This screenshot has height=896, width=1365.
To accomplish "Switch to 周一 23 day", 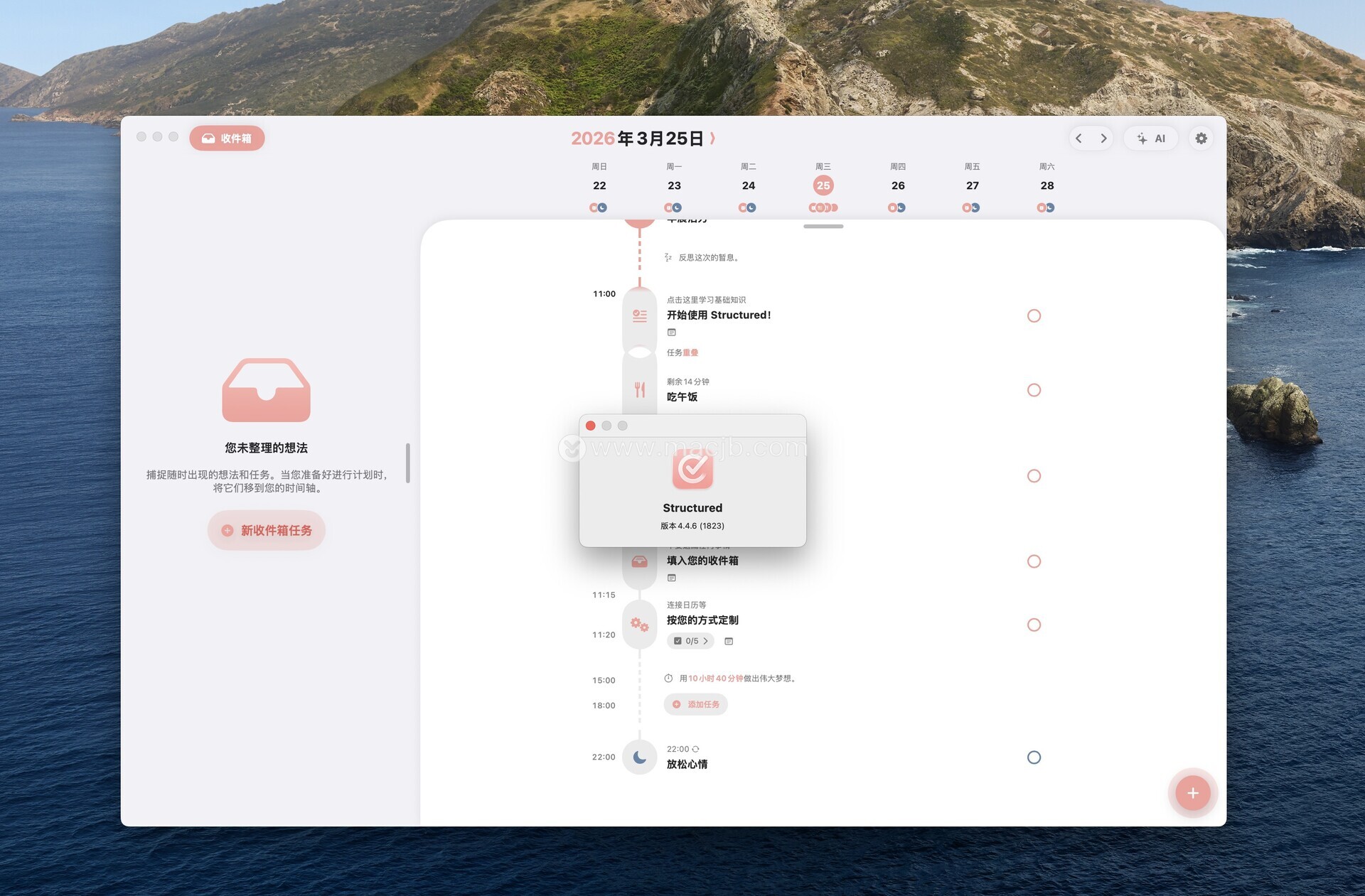I will (x=673, y=185).
